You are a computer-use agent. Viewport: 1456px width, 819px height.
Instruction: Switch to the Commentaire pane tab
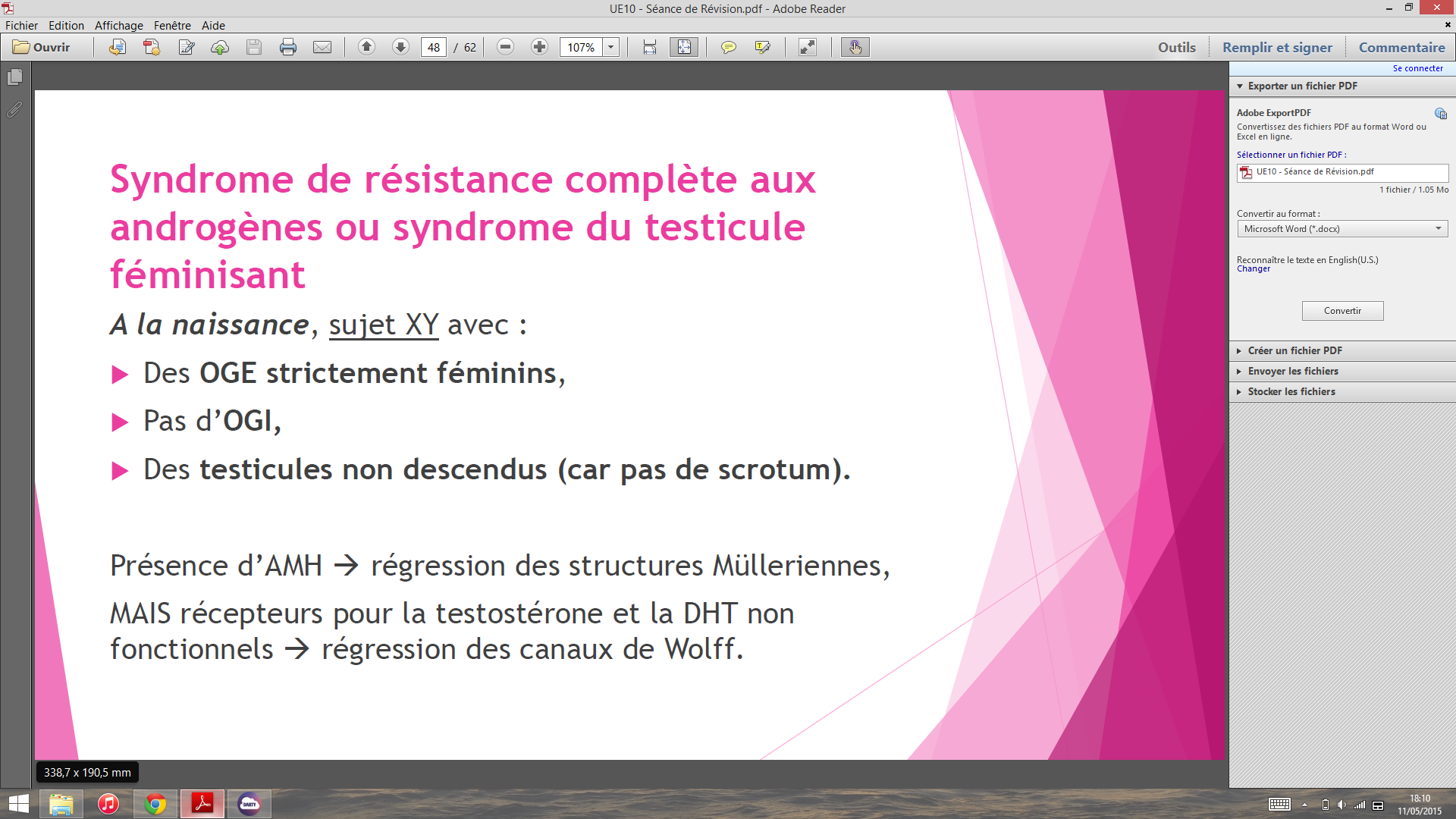click(1401, 47)
